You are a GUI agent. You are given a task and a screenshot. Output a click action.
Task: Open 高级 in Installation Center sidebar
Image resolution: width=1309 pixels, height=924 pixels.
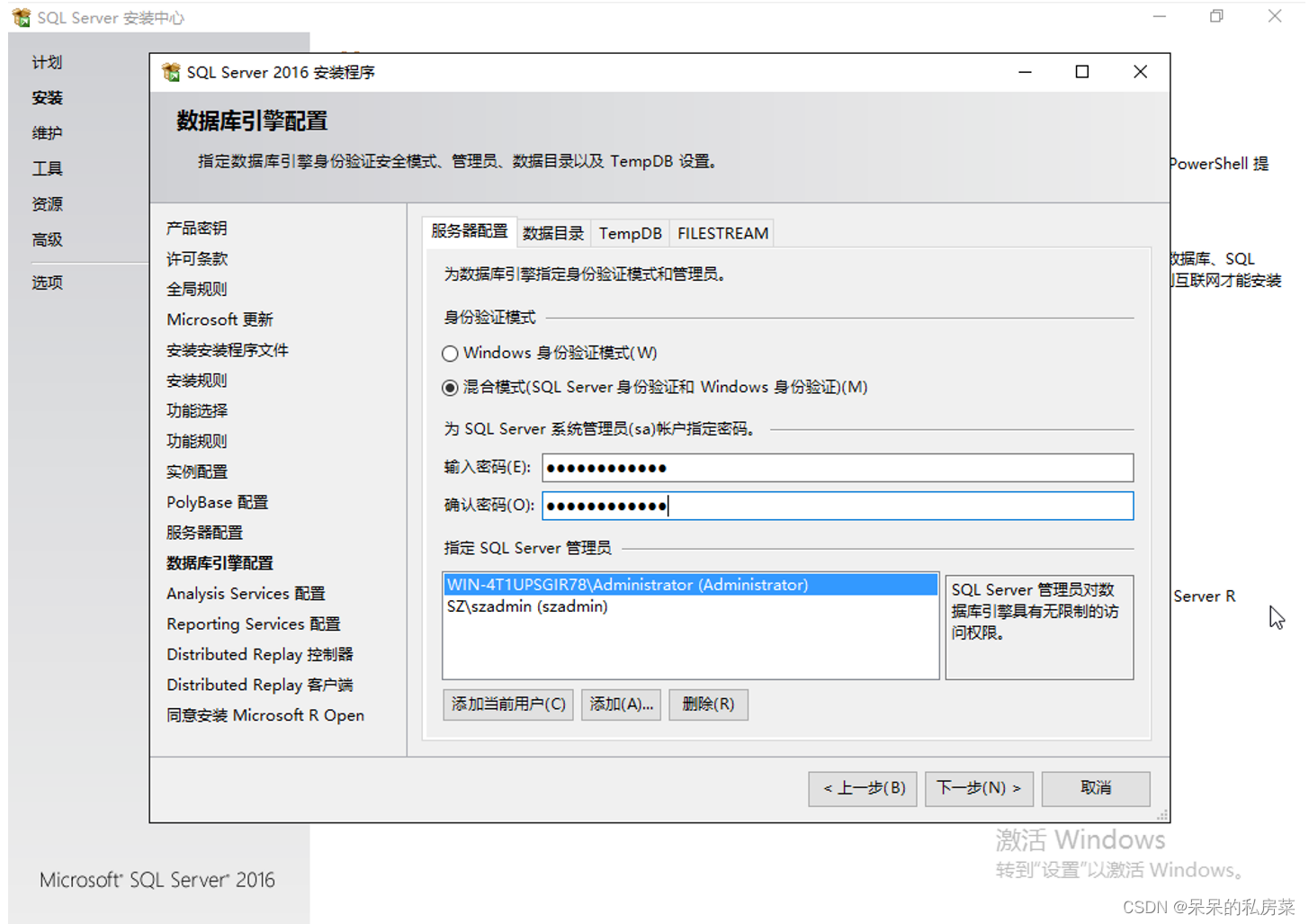[47, 239]
